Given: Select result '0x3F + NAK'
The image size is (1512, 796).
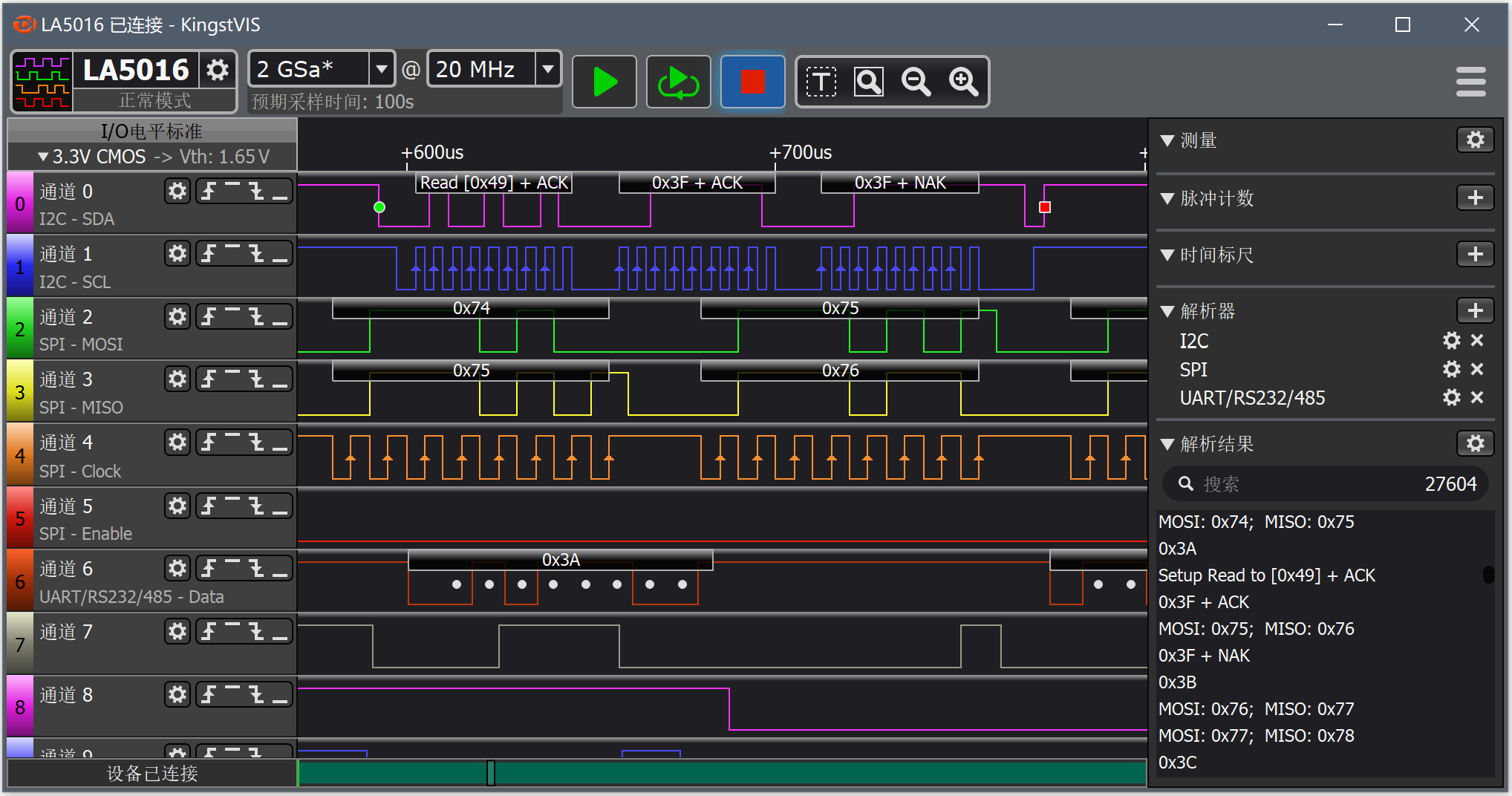Looking at the screenshot, I should (1204, 656).
